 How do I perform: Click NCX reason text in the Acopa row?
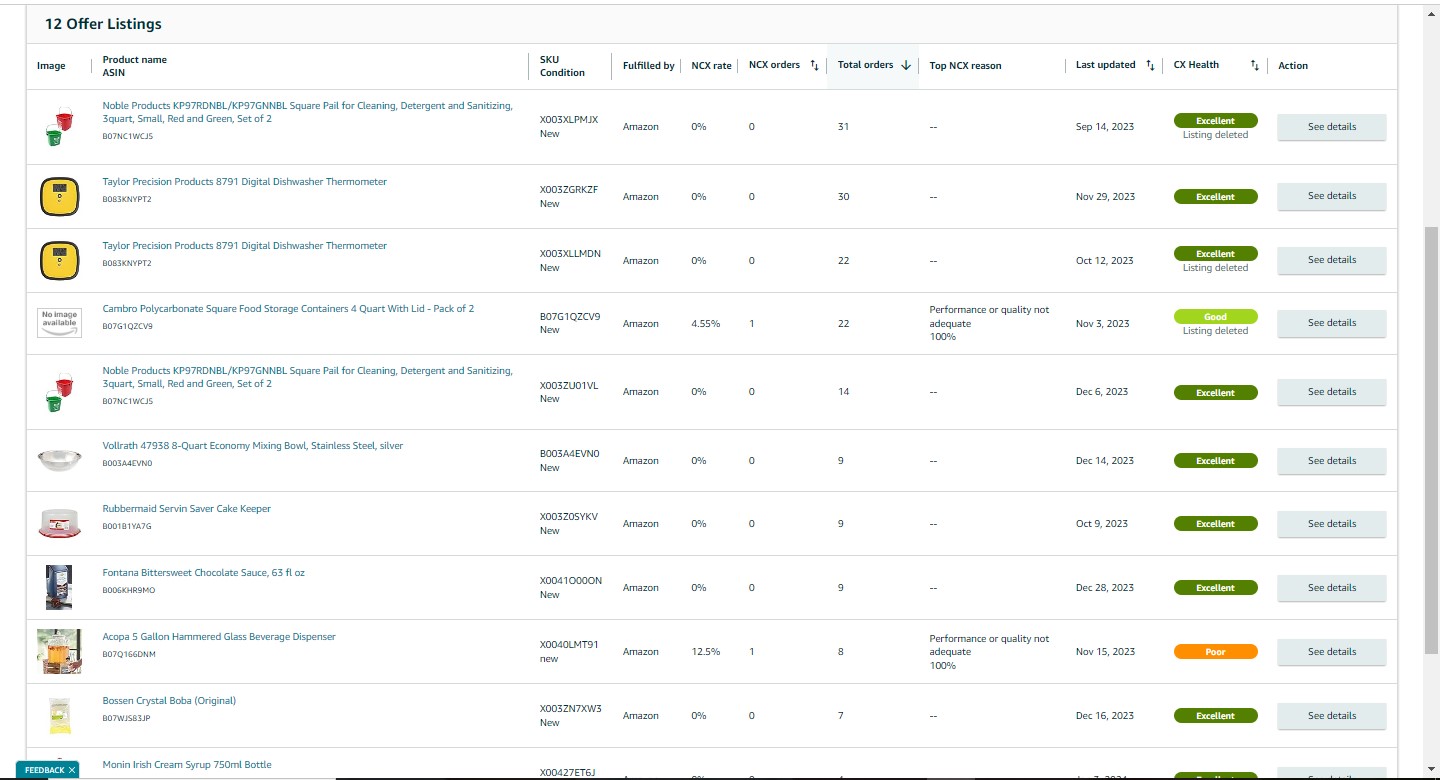click(x=989, y=652)
